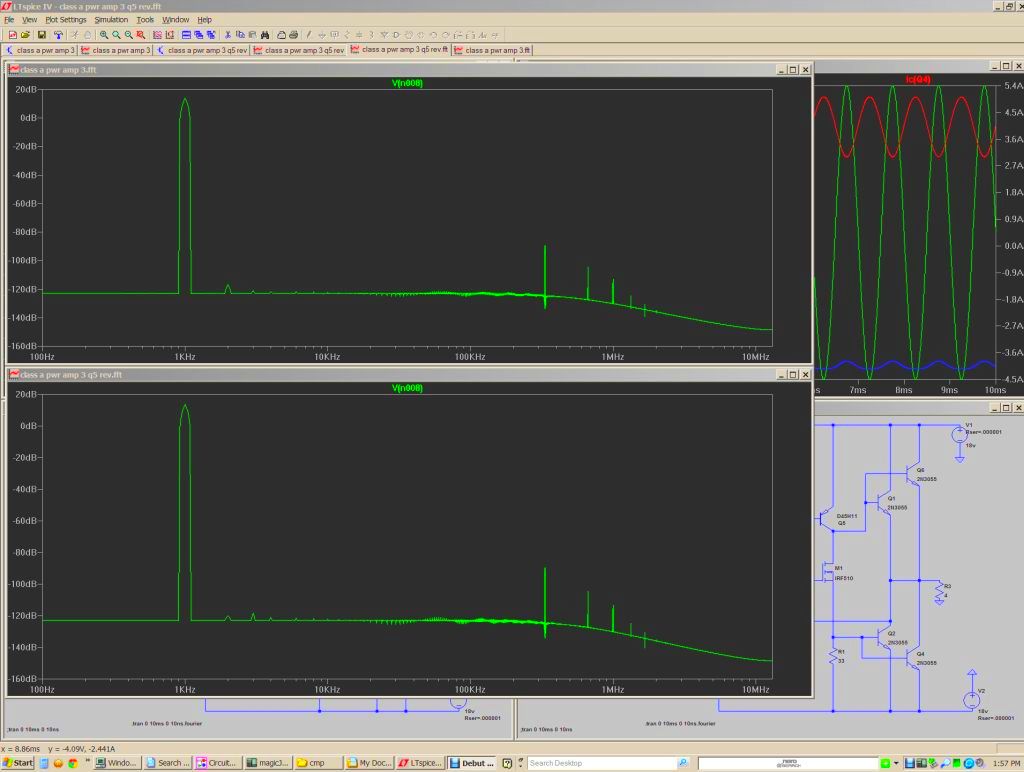Click 1KHz frequency axis label in top FFT plot
The image size is (1024, 772).
(x=185, y=357)
